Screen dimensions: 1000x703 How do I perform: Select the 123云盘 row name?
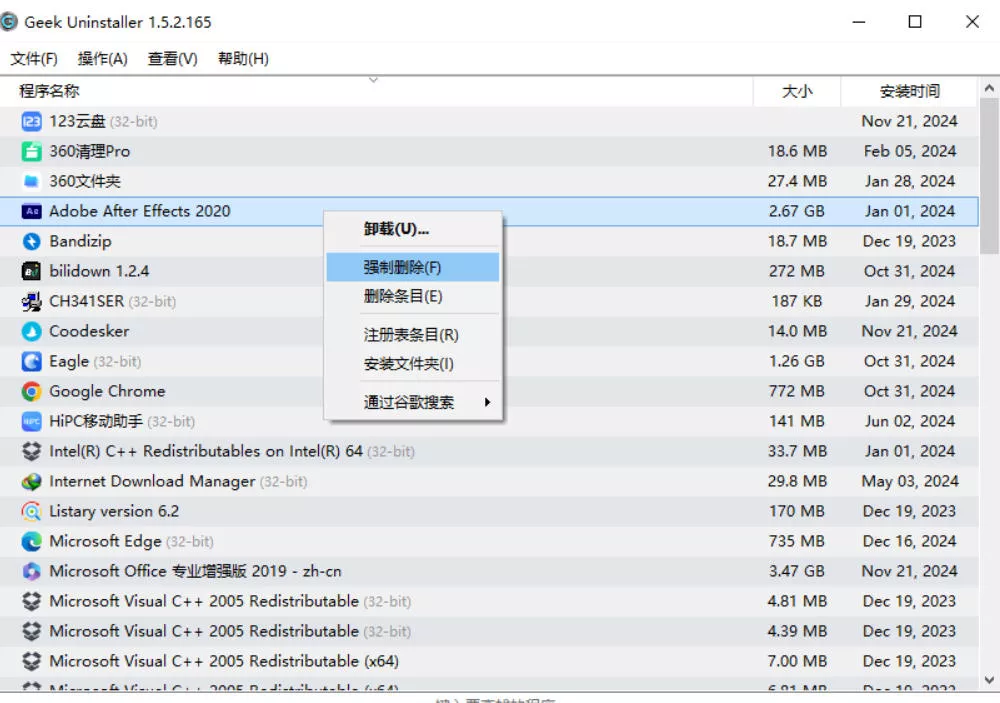tap(77, 121)
